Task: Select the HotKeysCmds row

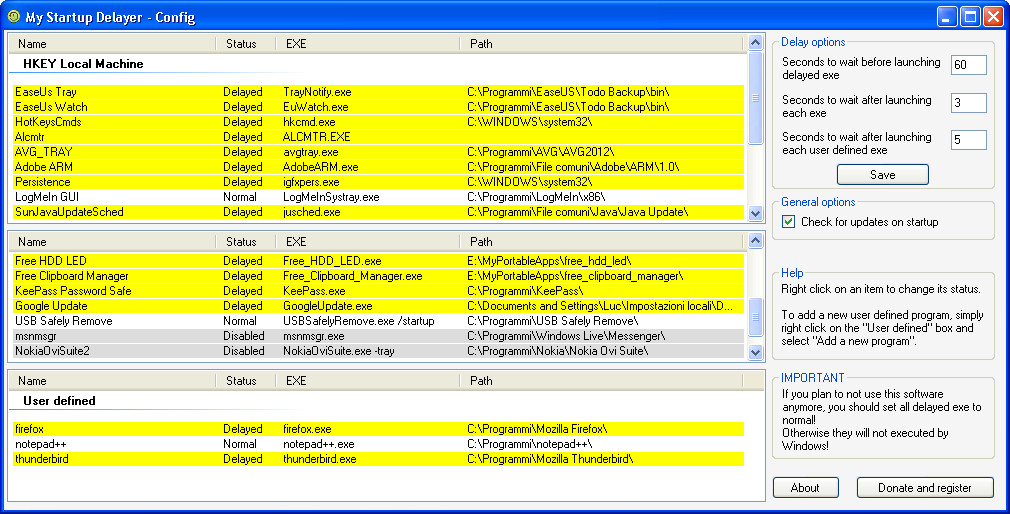Action: 379,122
